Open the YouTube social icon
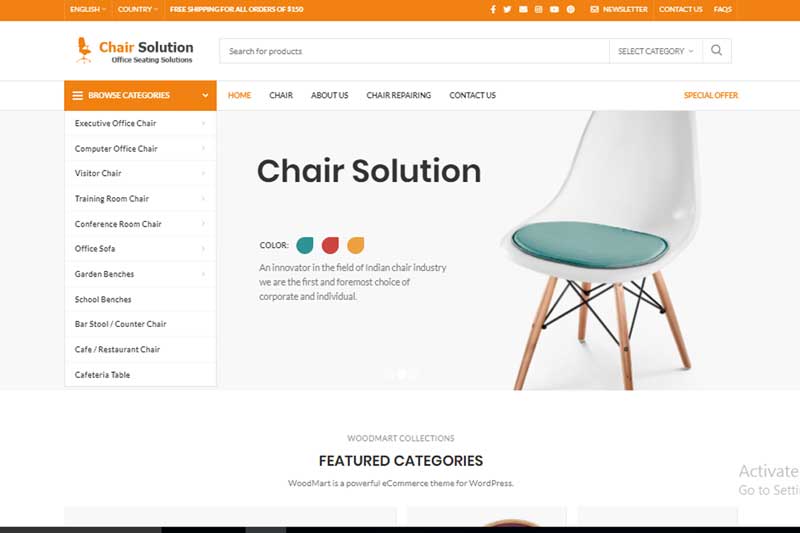The height and width of the screenshot is (533, 800). click(554, 9)
